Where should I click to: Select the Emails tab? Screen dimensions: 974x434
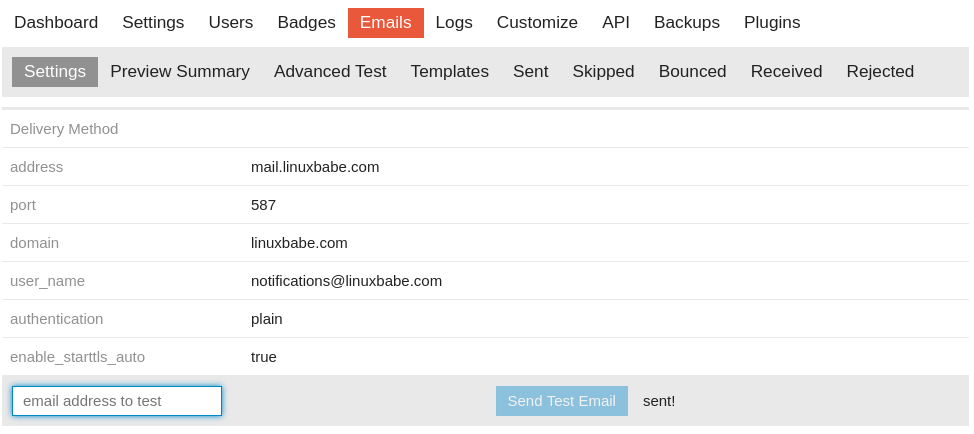click(385, 22)
